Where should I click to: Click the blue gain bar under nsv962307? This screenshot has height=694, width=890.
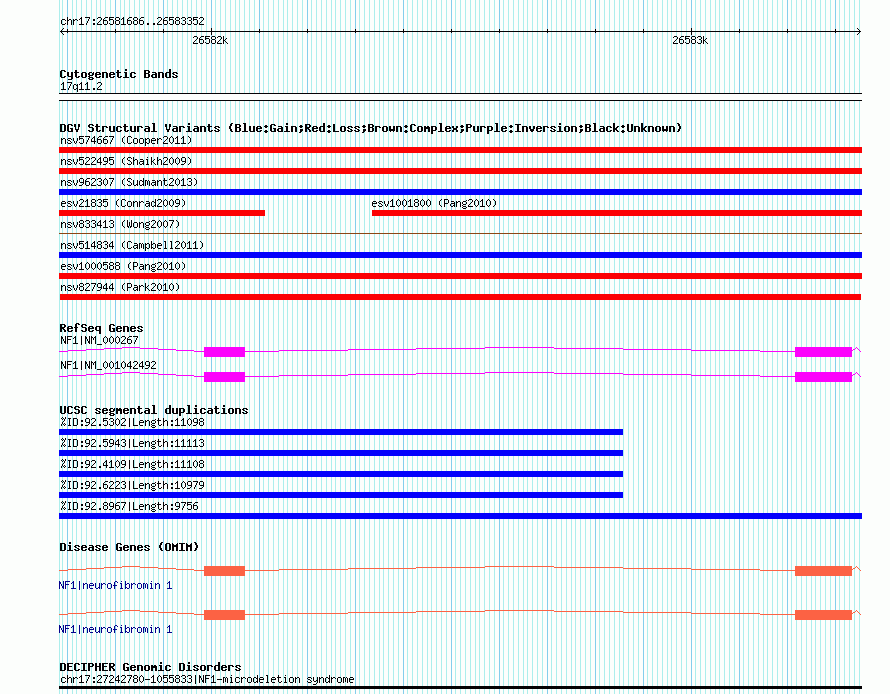tap(460, 192)
